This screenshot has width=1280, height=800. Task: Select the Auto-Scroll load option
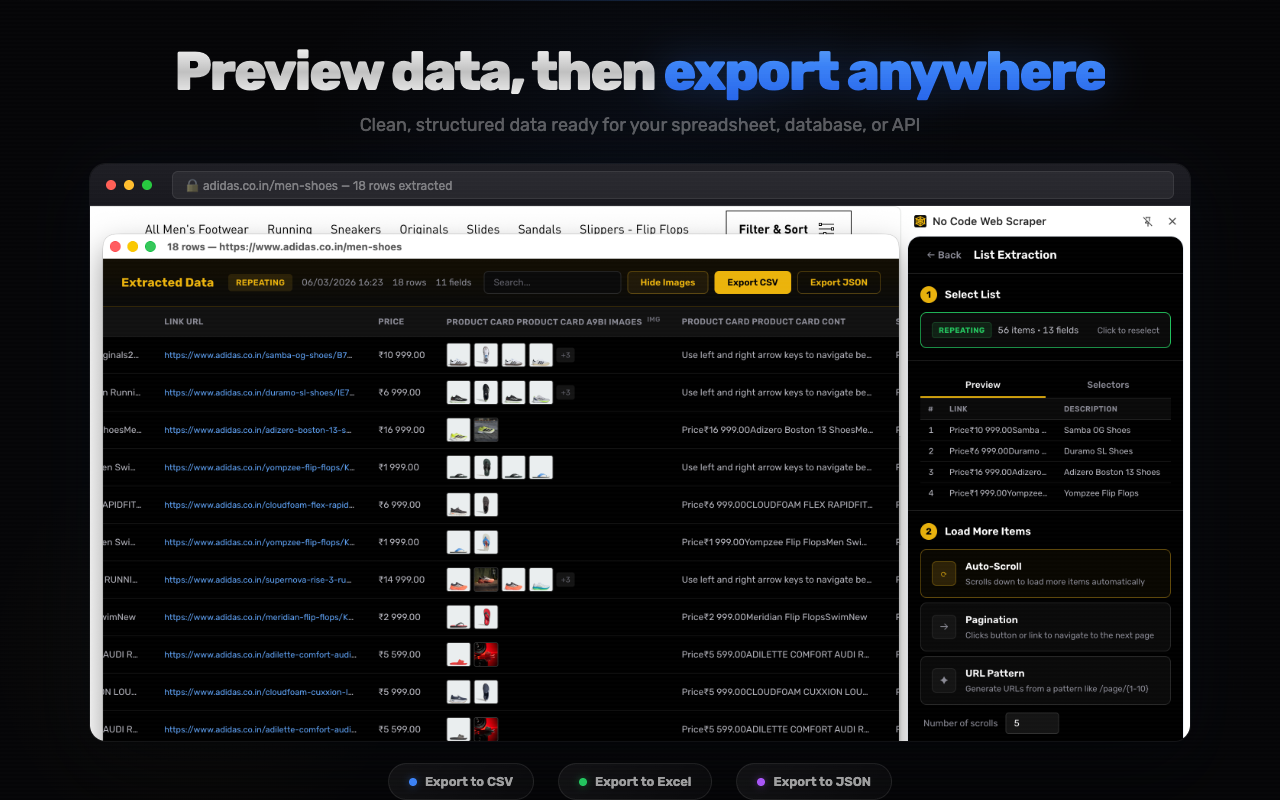(x=1045, y=573)
